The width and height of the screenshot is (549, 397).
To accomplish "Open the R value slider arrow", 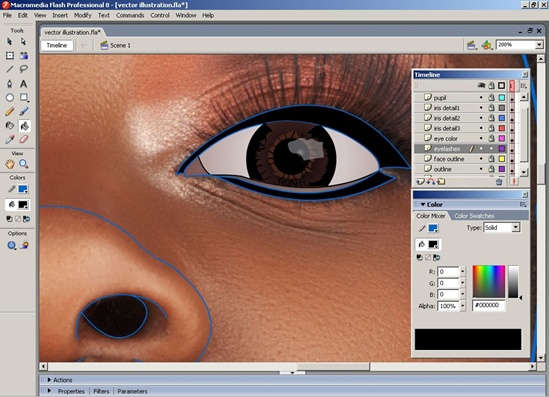I will pos(463,272).
